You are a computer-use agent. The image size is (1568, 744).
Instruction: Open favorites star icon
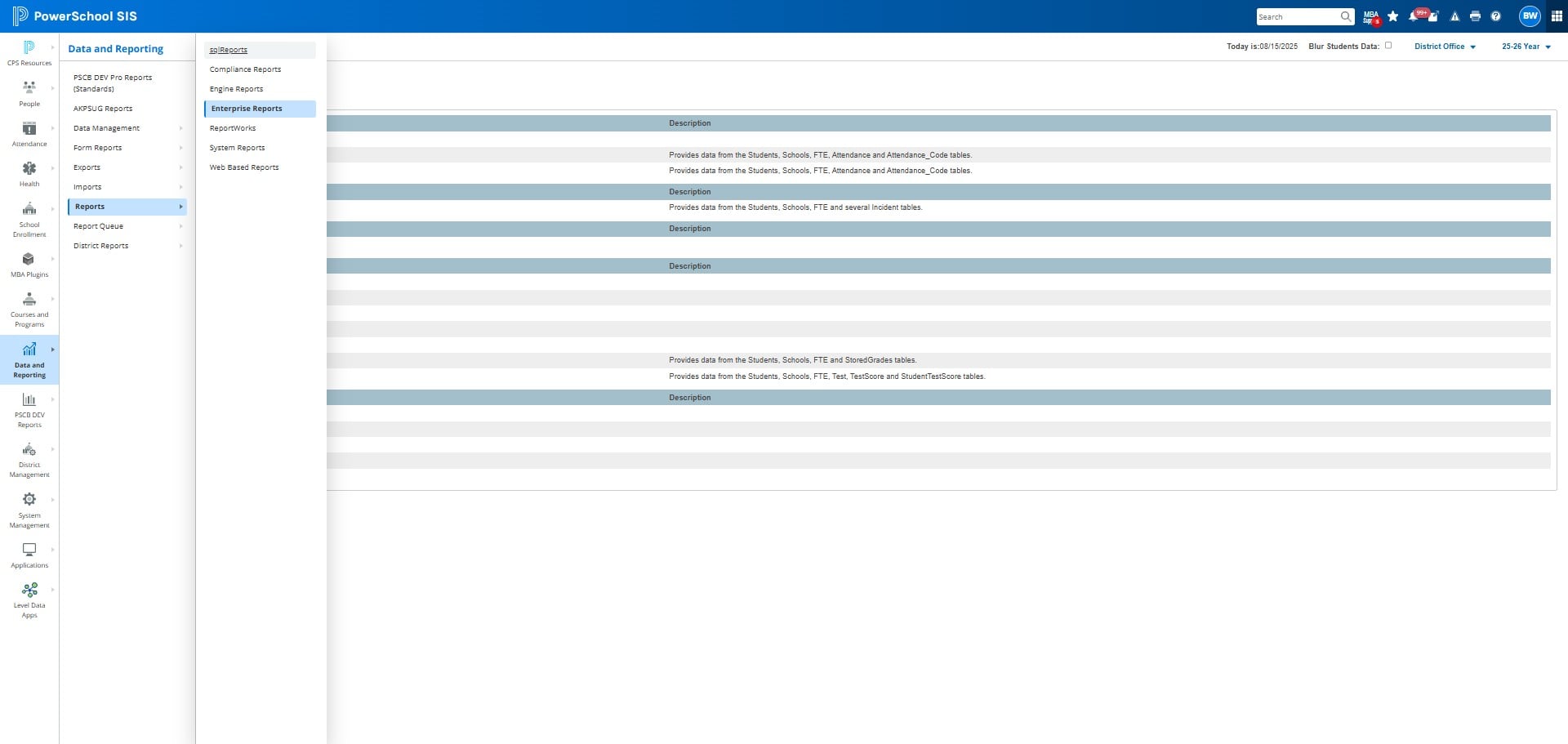coord(1393,16)
